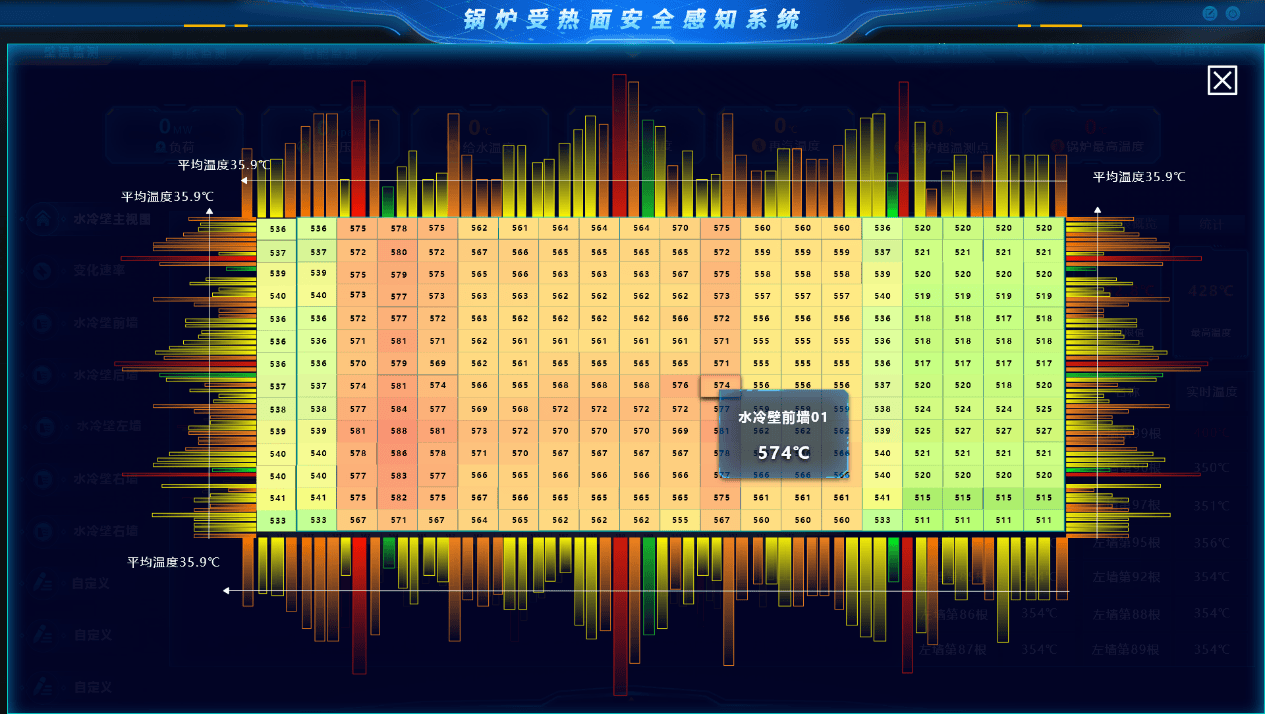Click the edit icon in top-right header
Screen dimensions: 1265x714
click(x=1210, y=14)
